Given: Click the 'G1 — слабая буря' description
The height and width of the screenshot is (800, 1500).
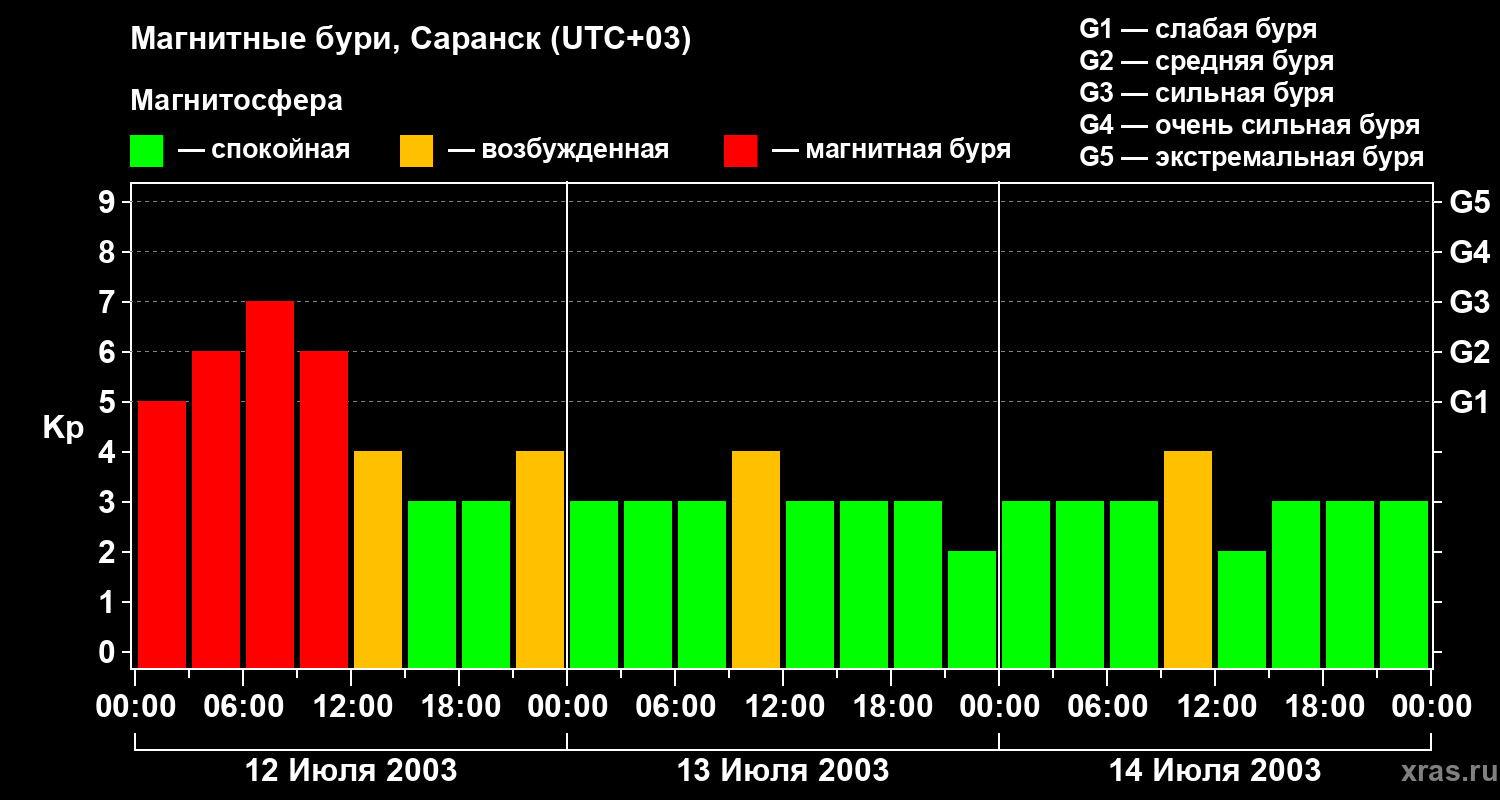Looking at the screenshot, I should [1198, 29].
